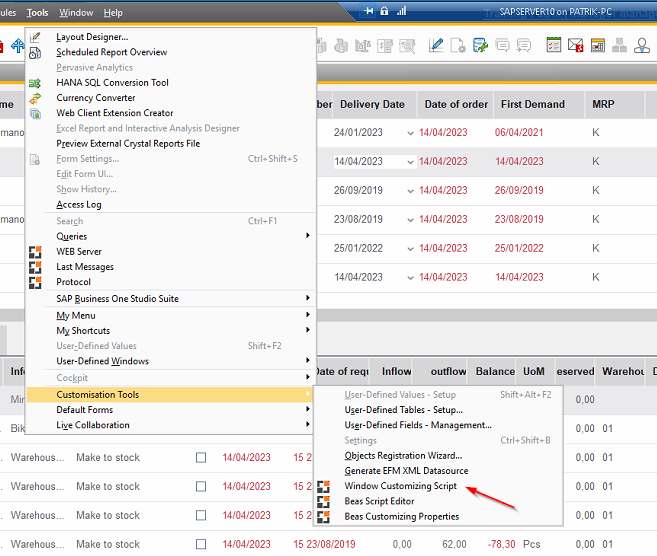Open the yellow calendar grid icon
This screenshot has height=556, width=657.
tap(598, 45)
